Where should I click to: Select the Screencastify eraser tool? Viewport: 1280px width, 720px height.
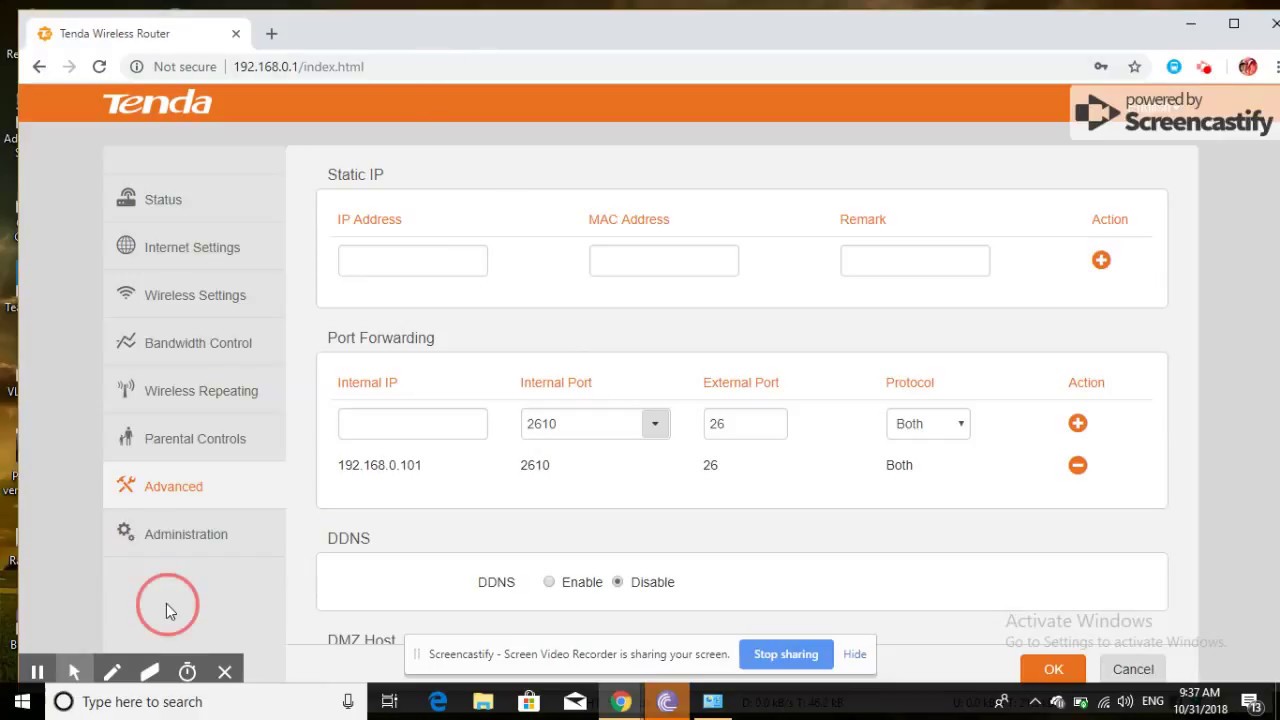pyautogui.click(x=149, y=672)
